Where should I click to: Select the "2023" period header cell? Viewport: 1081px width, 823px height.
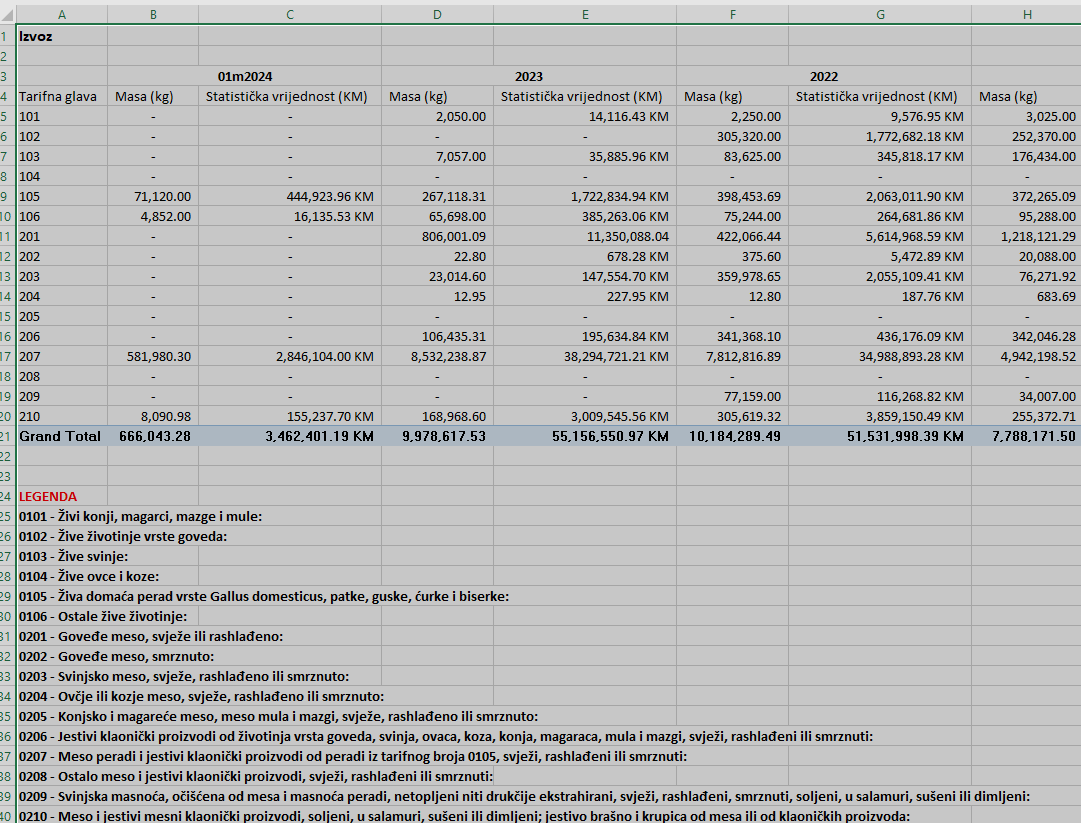(528, 76)
